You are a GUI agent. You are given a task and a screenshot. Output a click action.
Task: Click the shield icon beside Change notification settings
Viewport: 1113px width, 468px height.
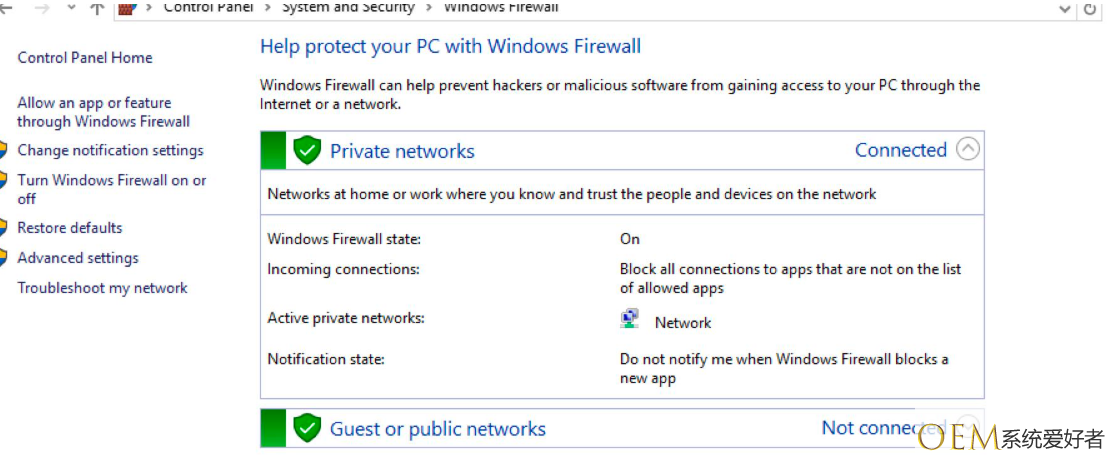[x=4, y=151]
